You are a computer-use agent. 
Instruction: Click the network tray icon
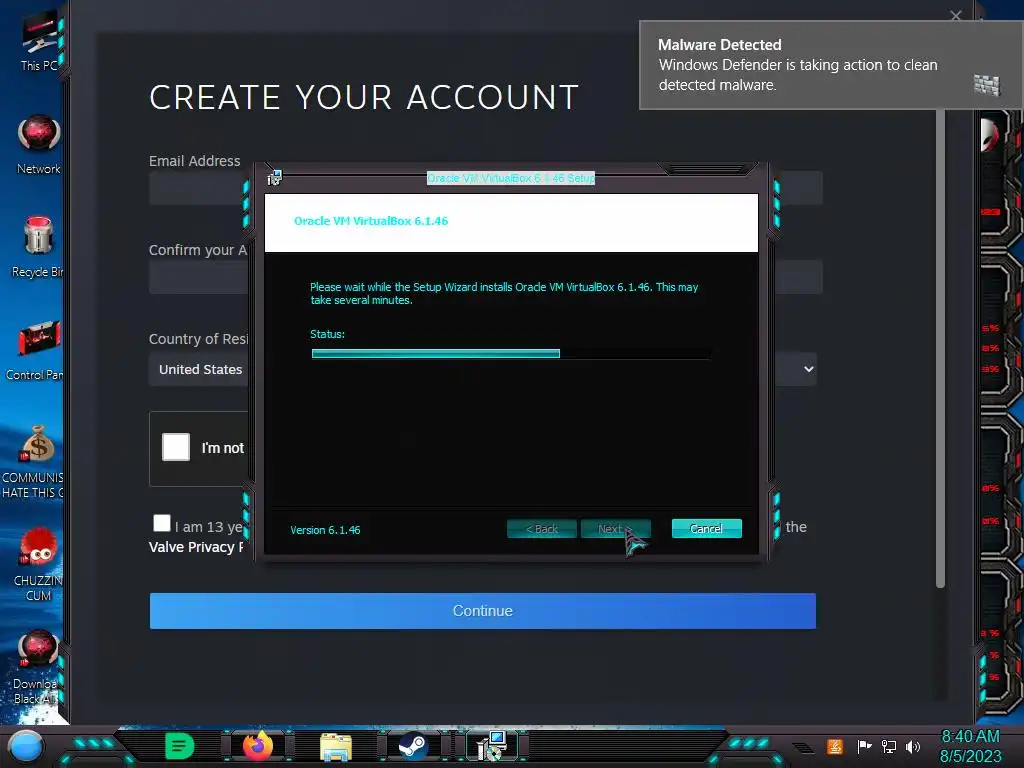pyautogui.click(x=888, y=746)
